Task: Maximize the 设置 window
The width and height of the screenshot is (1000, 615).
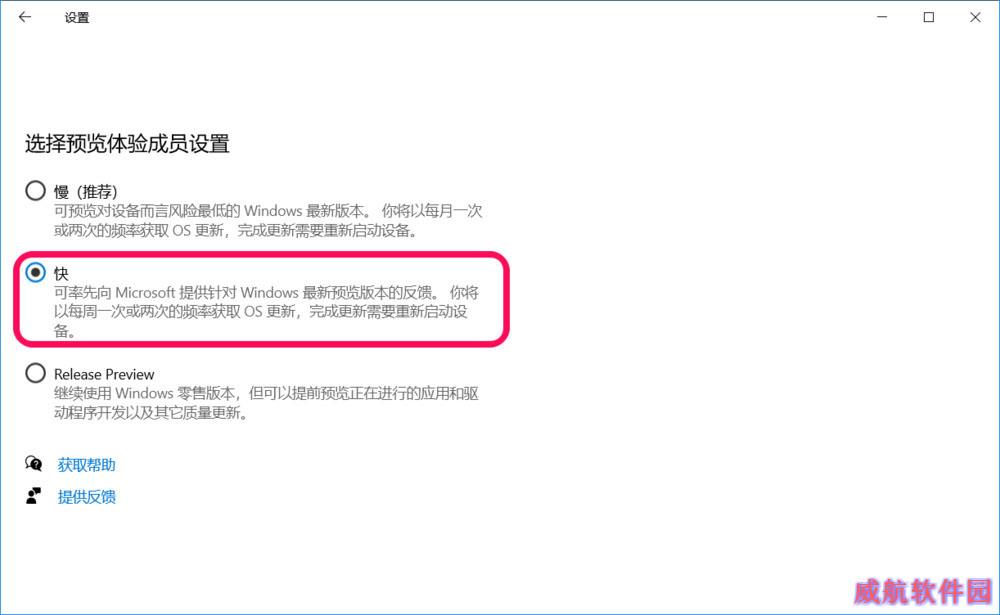Action: pyautogui.click(x=929, y=17)
